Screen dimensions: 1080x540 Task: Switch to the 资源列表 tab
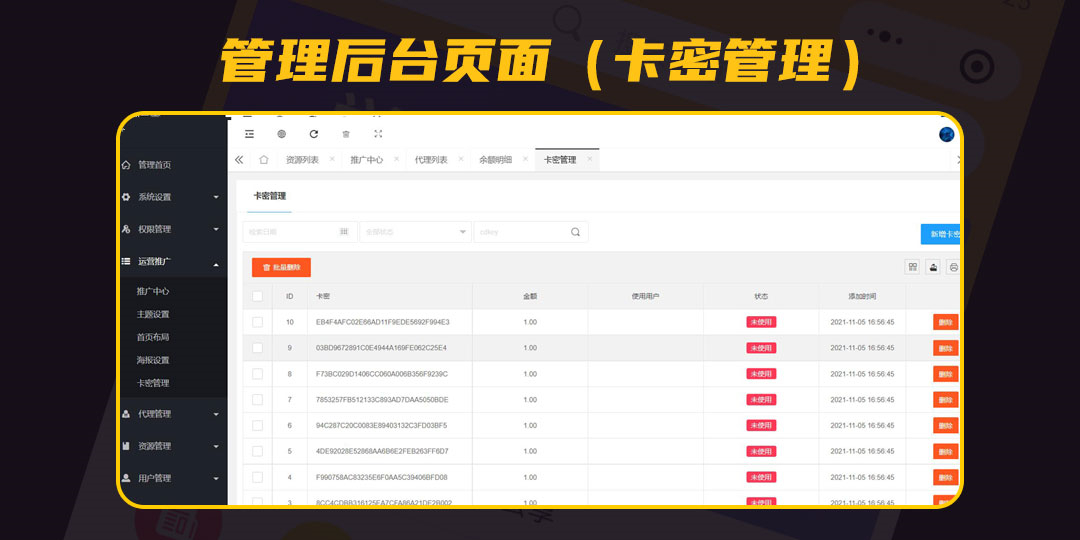click(302, 160)
